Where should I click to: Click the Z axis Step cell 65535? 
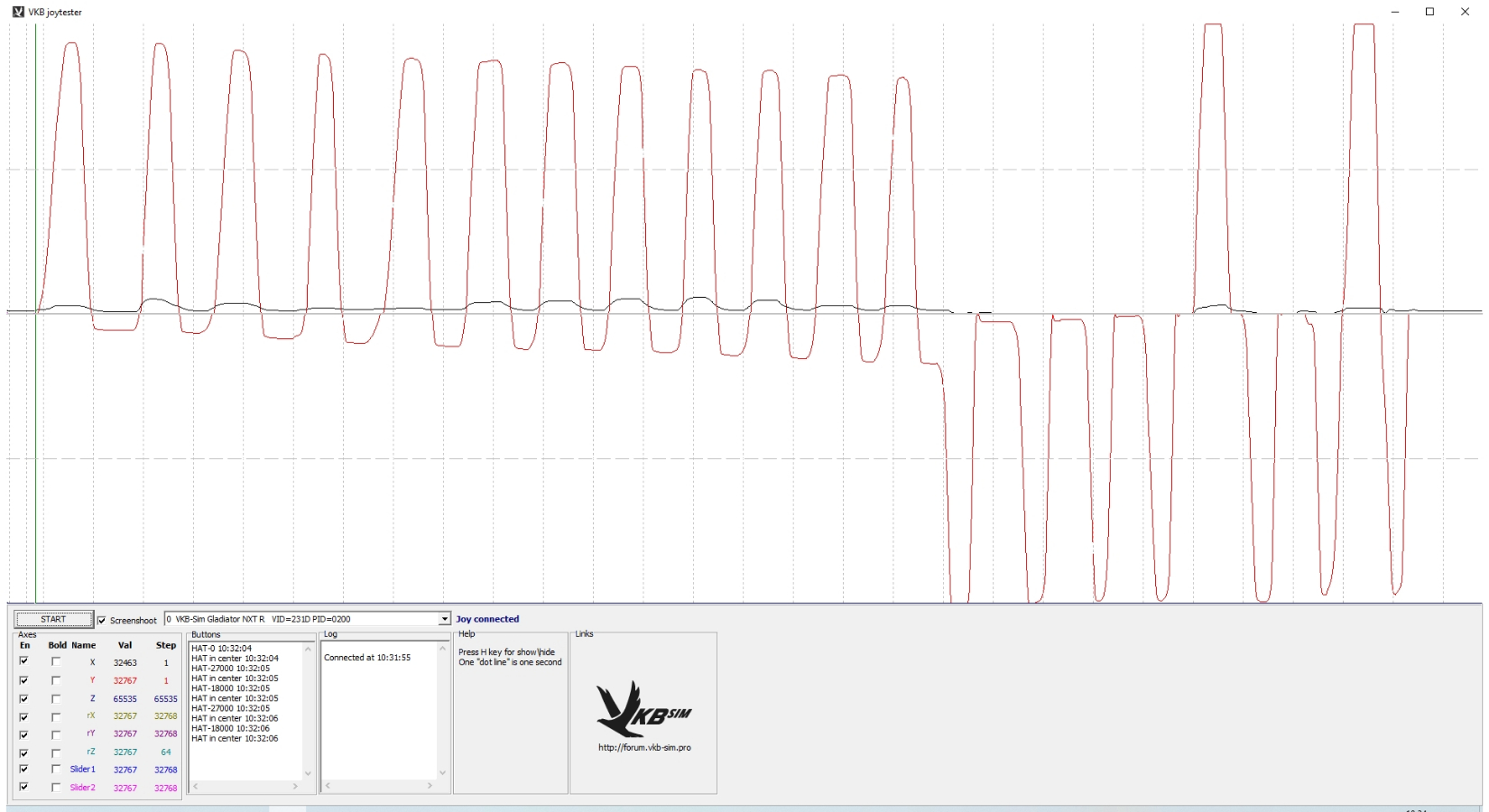point(165,699)
